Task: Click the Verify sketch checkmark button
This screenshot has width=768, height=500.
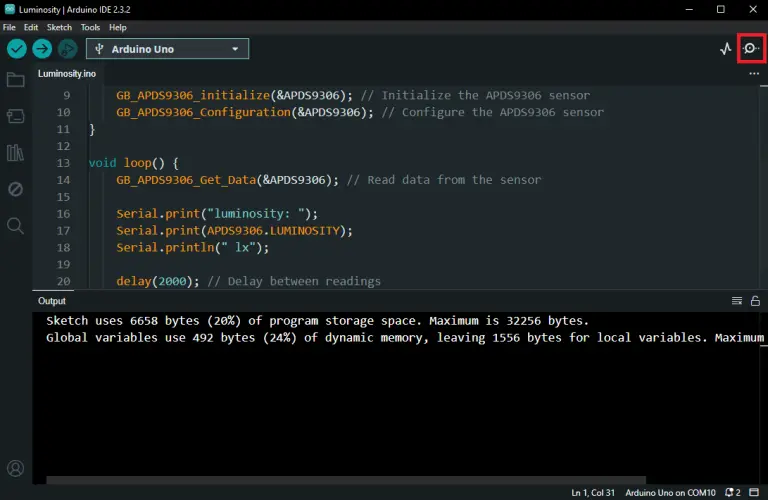Action: [x=17, y=49]
